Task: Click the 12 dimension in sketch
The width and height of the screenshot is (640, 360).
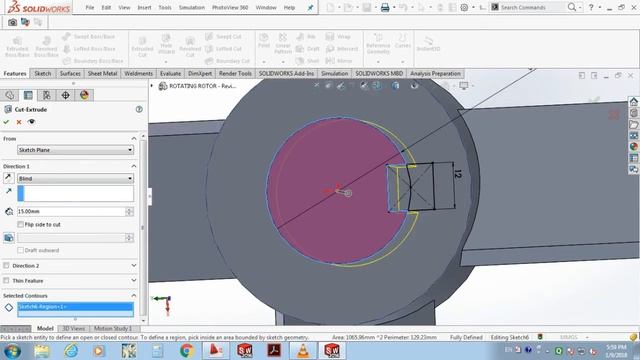Action: click(457, 174)
